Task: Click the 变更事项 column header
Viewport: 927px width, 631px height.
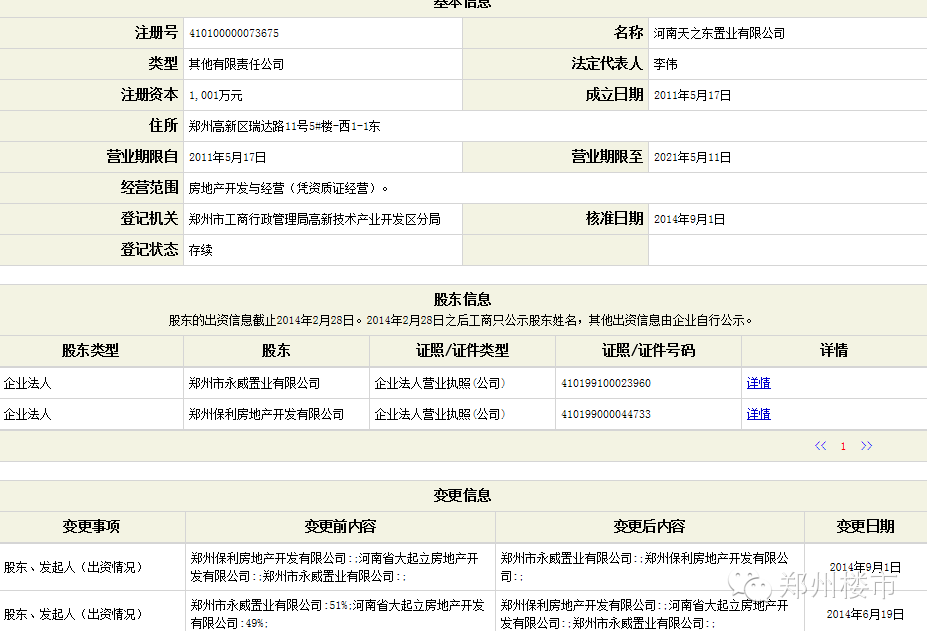Action: (91, 526)
